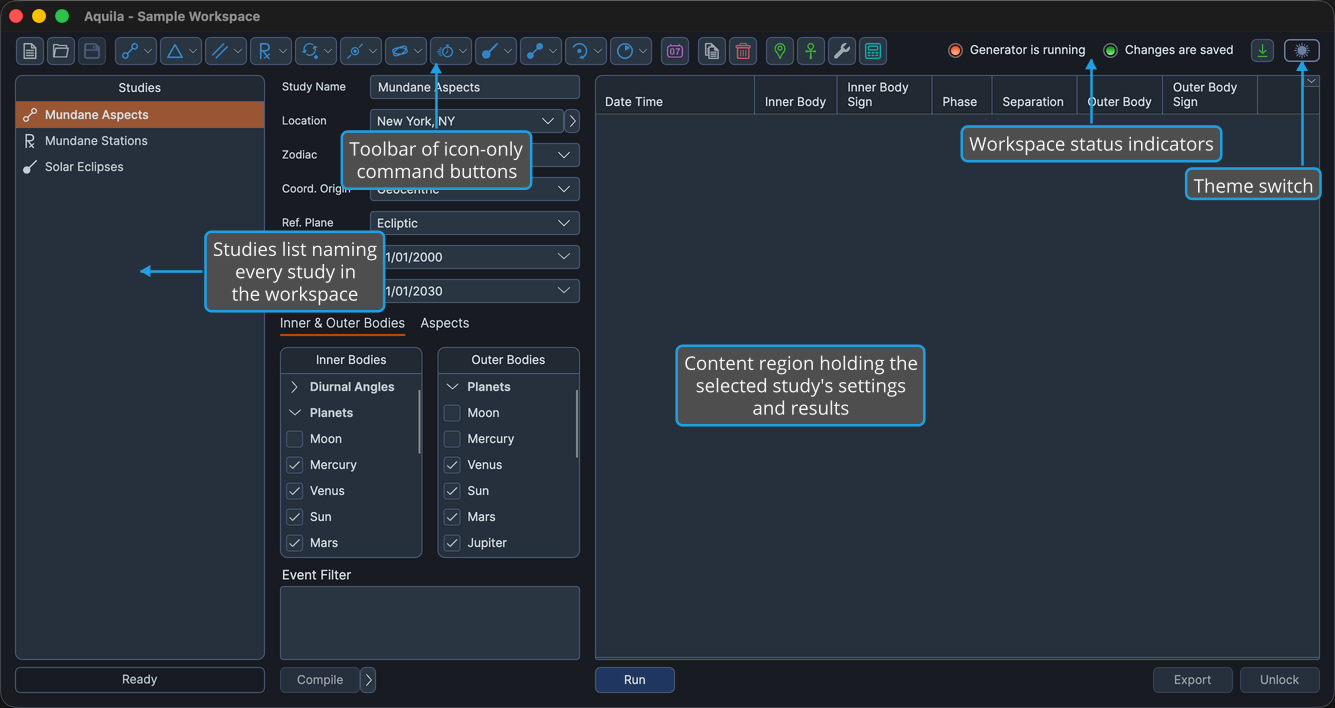Create a new workspace document
Screen dimensions: 1335x708
(30, 51)
